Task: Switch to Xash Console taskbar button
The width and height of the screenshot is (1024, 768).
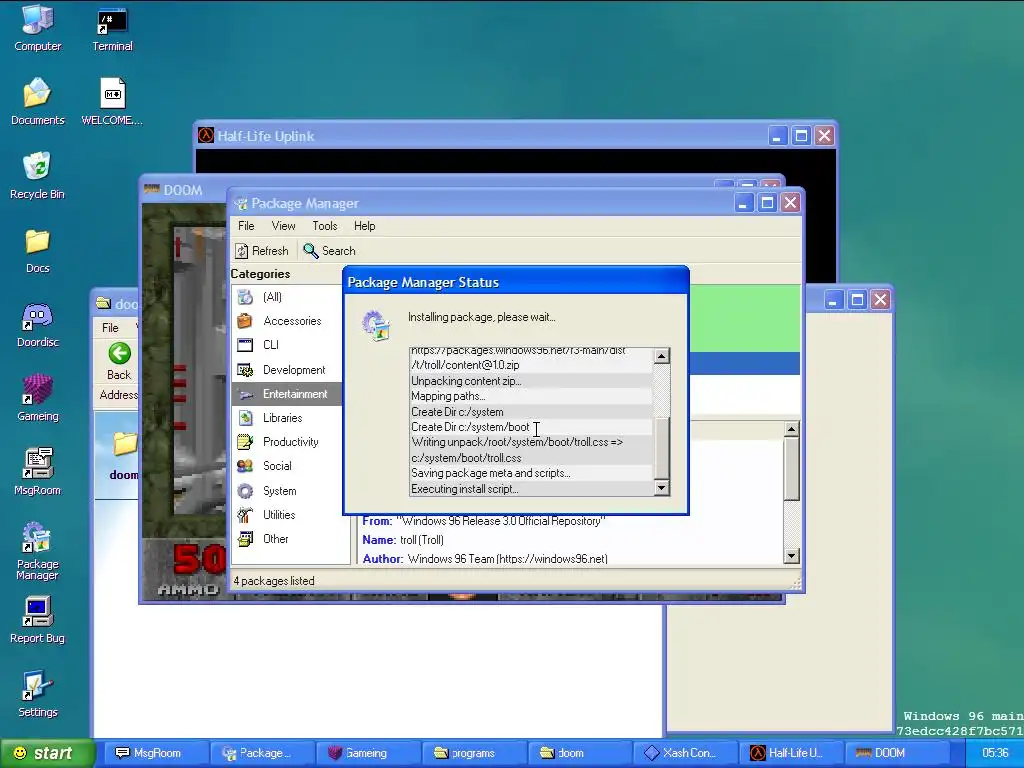Action: tap(686, 754)
